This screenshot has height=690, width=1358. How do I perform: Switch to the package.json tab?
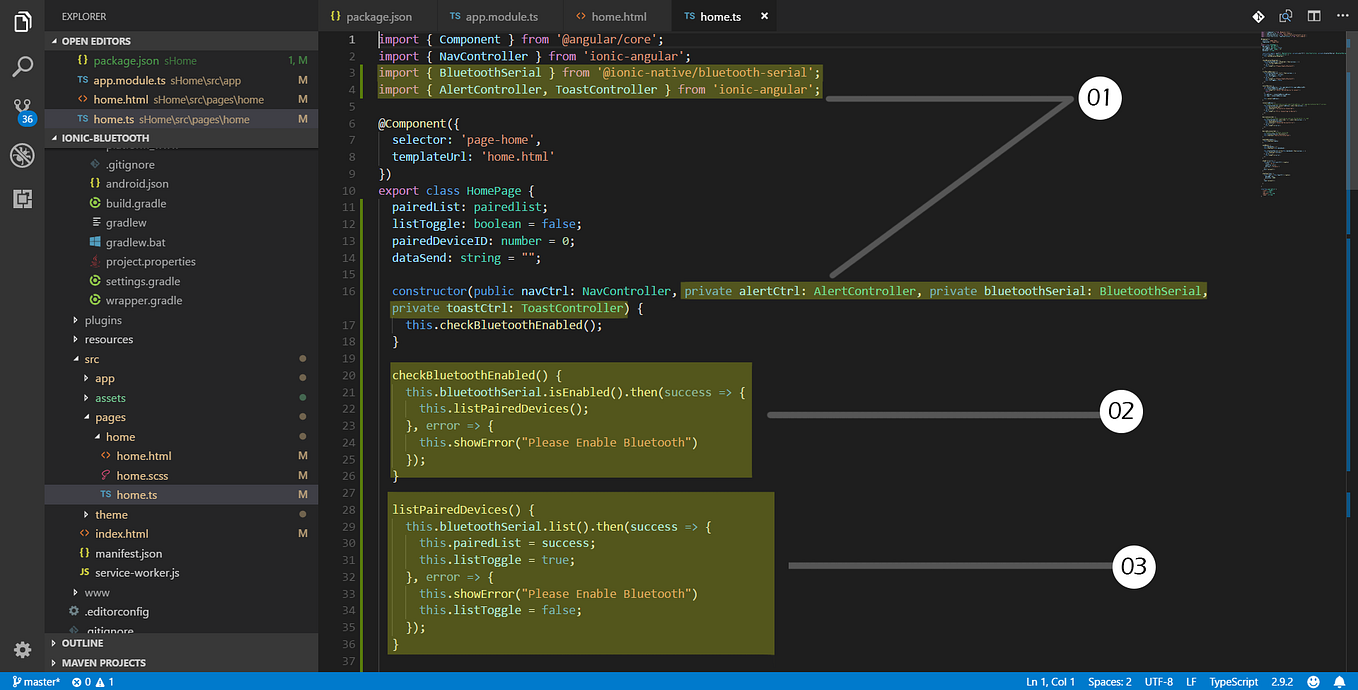pyautogui.click(x=371, y=17)
